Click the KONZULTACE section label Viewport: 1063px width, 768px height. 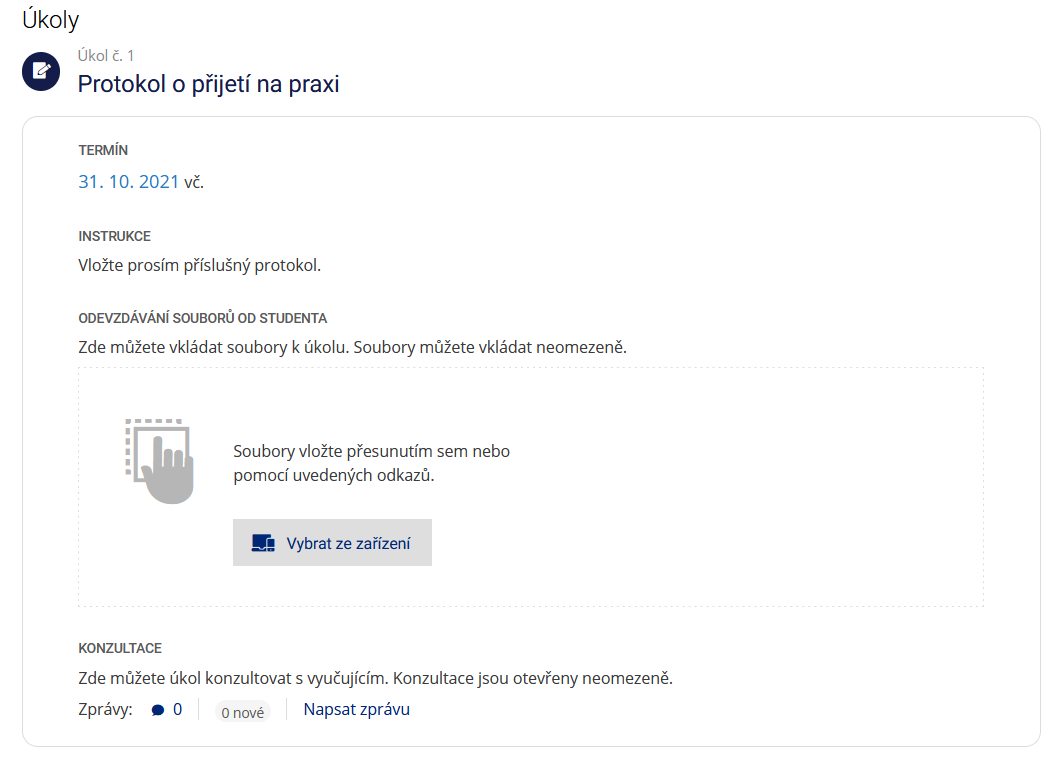[x=120, y=648]
